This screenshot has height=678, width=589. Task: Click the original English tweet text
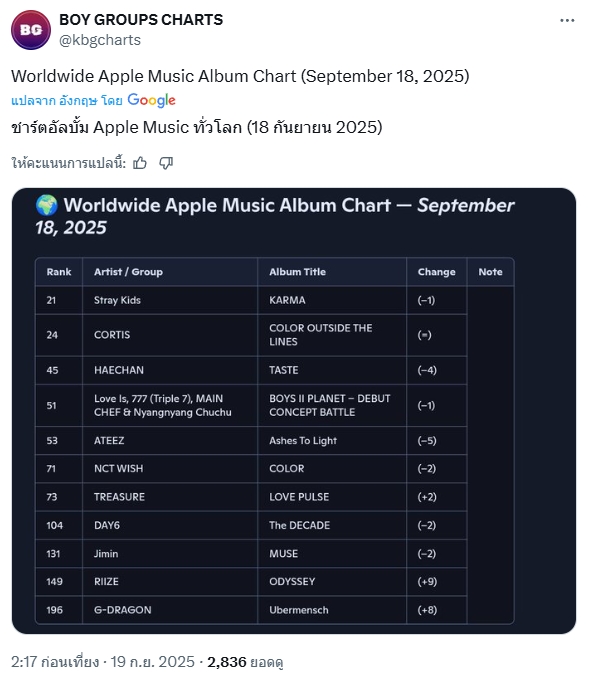[240, 76]
